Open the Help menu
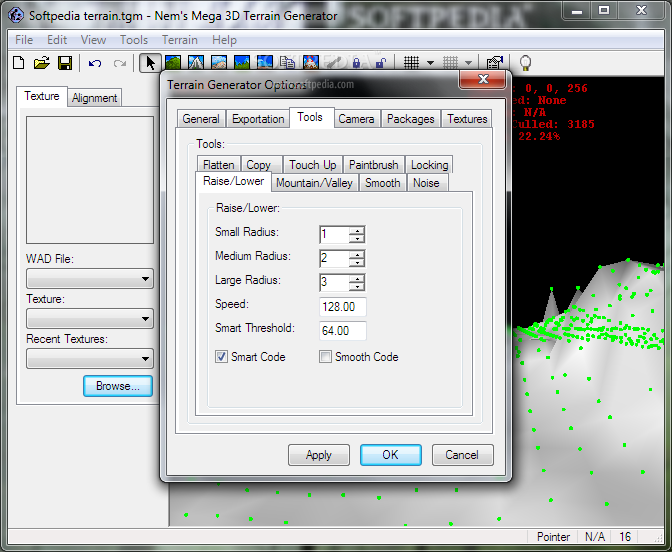This screenshot has width=672, height=552. point(224,40)
